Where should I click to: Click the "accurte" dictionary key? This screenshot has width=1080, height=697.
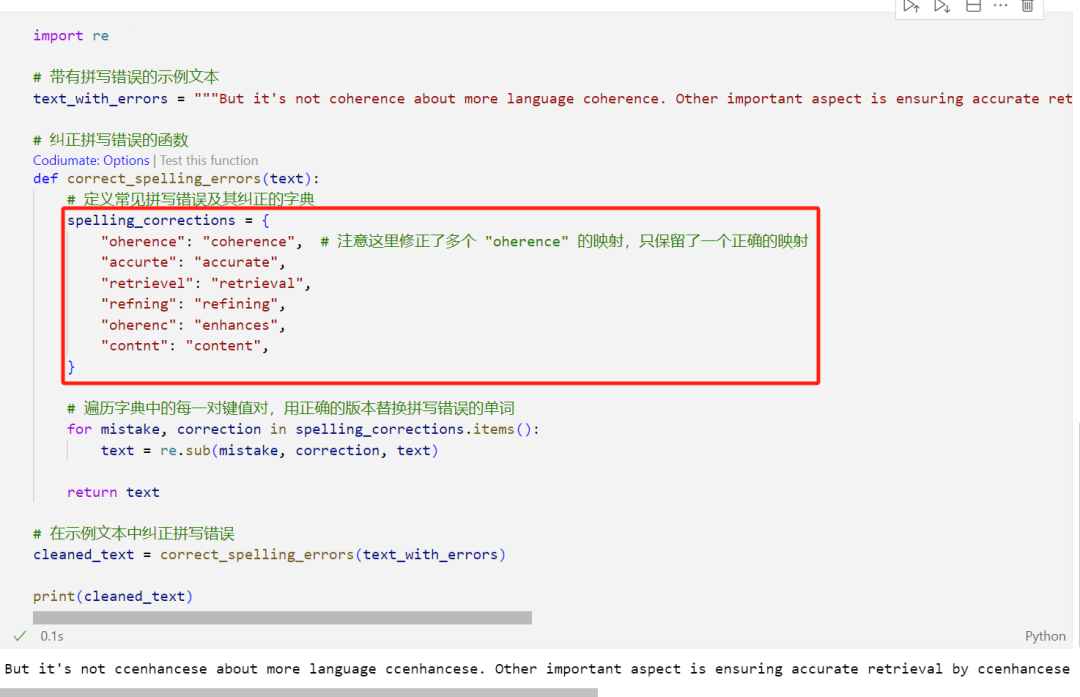139,263
